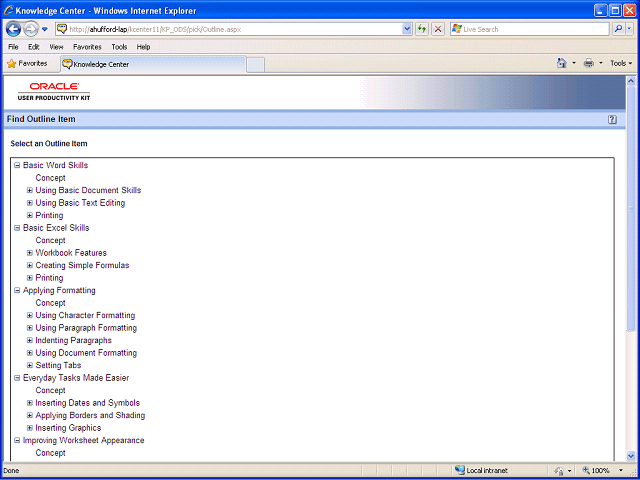The image size is (640, 480).
Task: Expand Indenting Paragraphs
Action: [x=29, y=340]
